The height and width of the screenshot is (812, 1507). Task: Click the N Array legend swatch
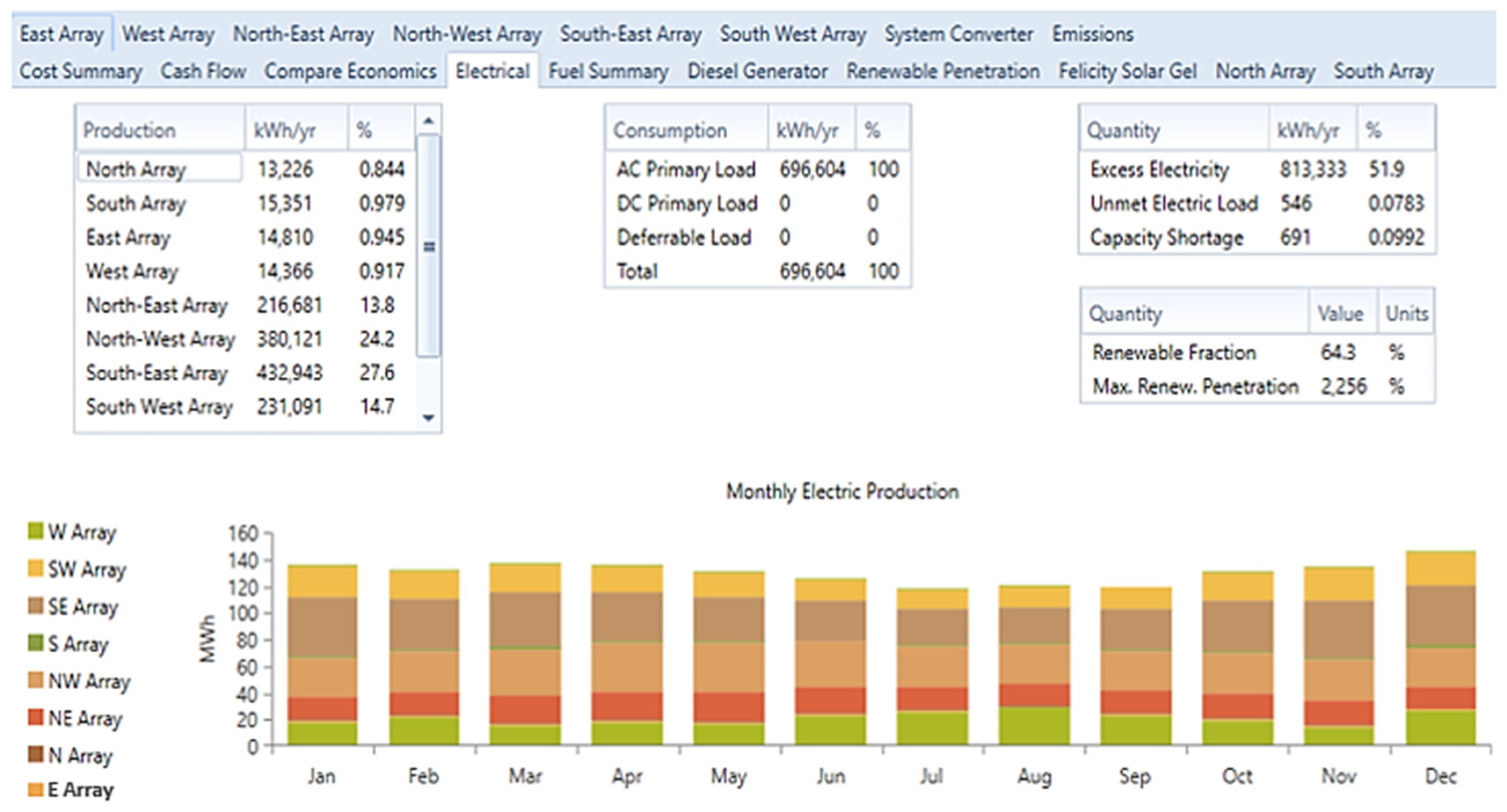click(x=35, y=755)
